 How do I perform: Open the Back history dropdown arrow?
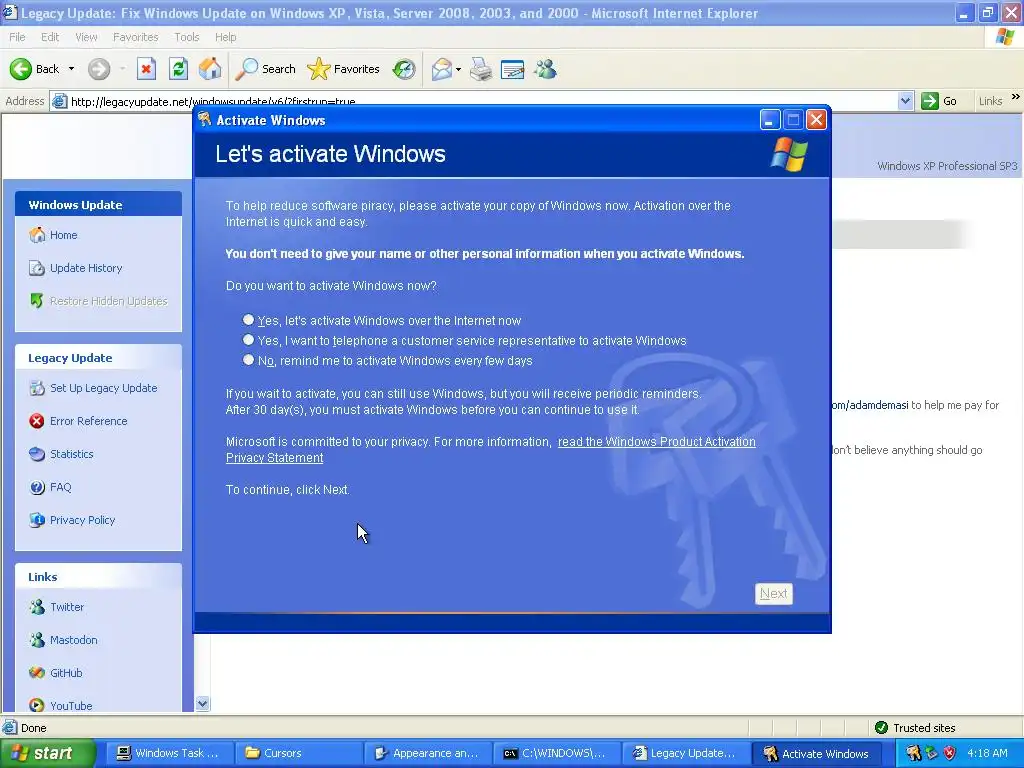point(71,69)
